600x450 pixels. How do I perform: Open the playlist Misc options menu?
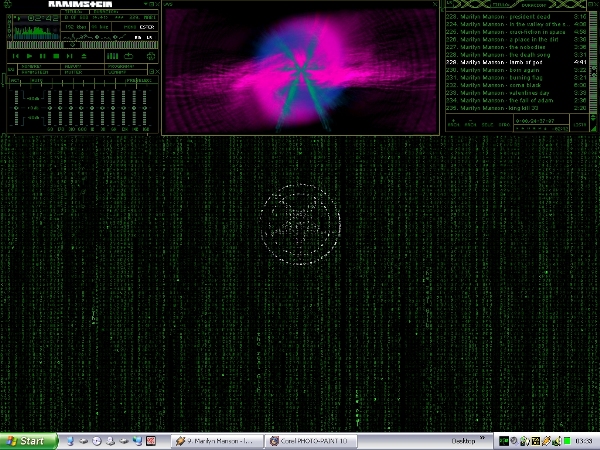[502, 124]
